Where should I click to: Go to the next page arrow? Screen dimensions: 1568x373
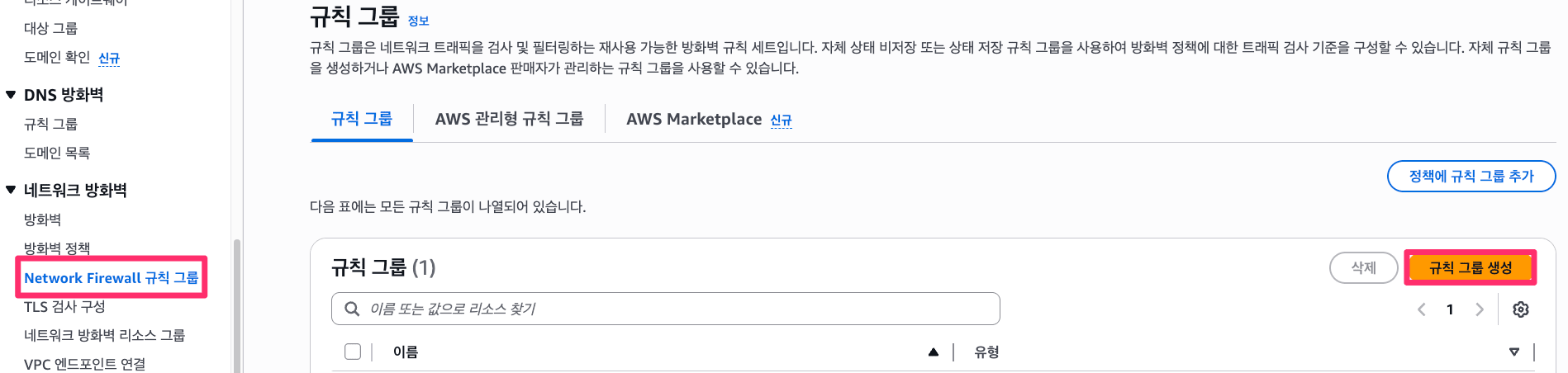pos(1479,309)
